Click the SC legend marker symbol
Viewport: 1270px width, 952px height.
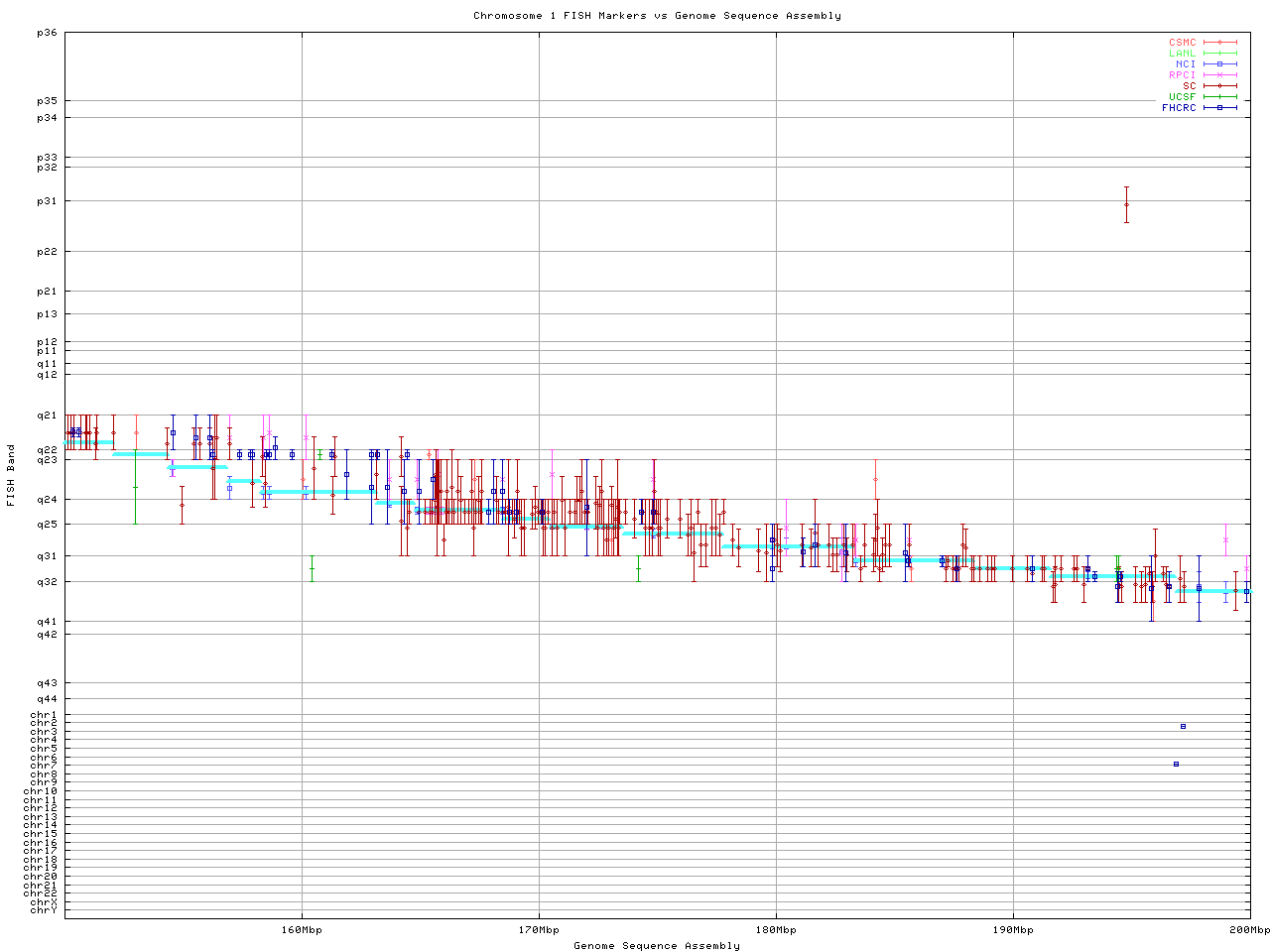pos(1219,86)
